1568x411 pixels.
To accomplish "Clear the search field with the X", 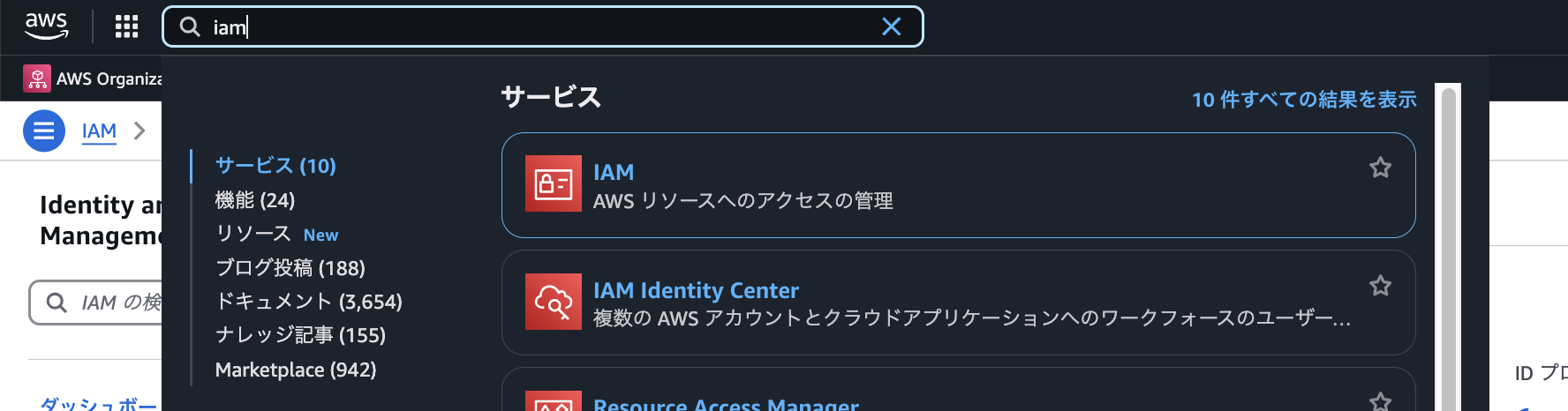I will 892,26.
